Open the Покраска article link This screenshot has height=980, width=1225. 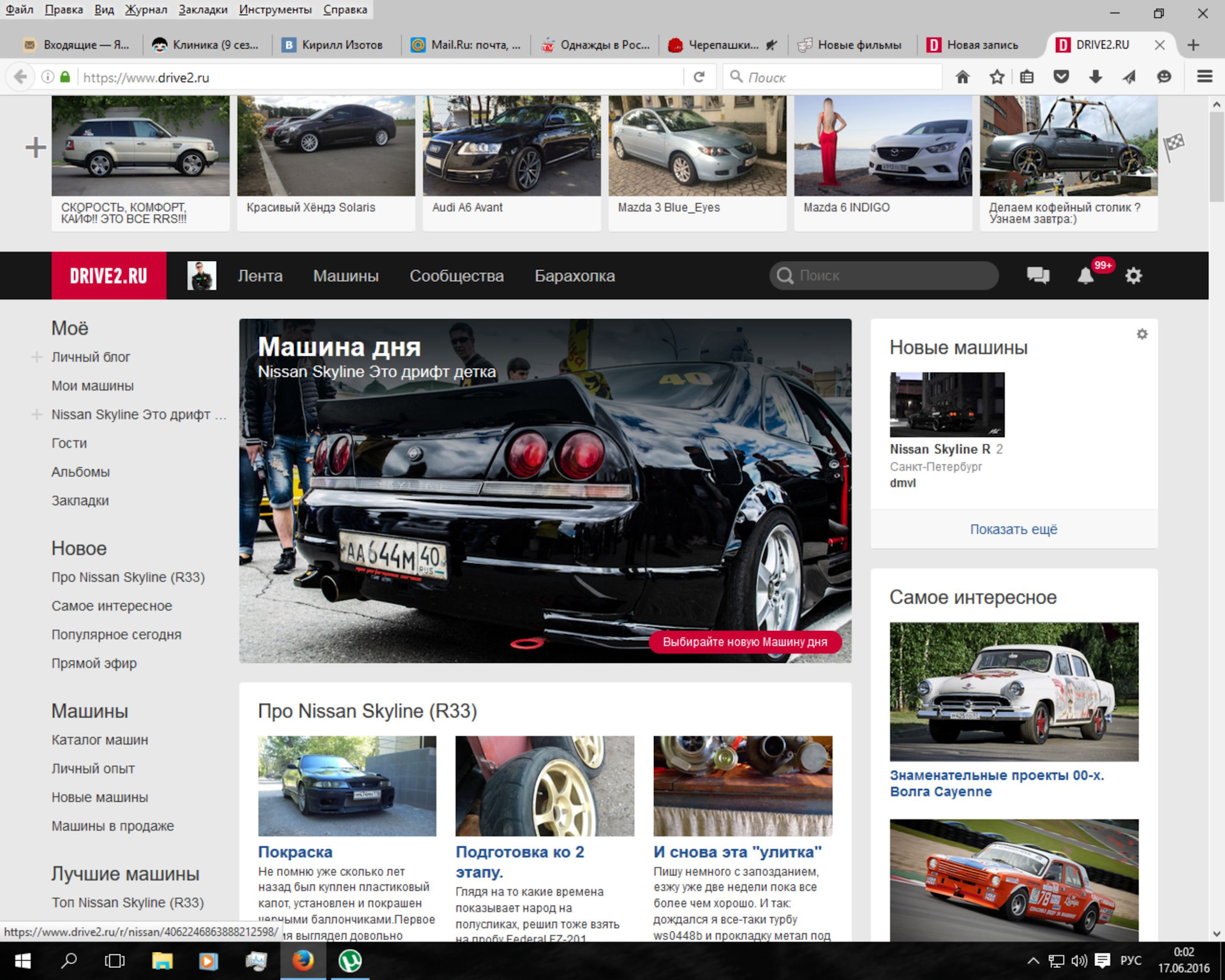(295, 852)
